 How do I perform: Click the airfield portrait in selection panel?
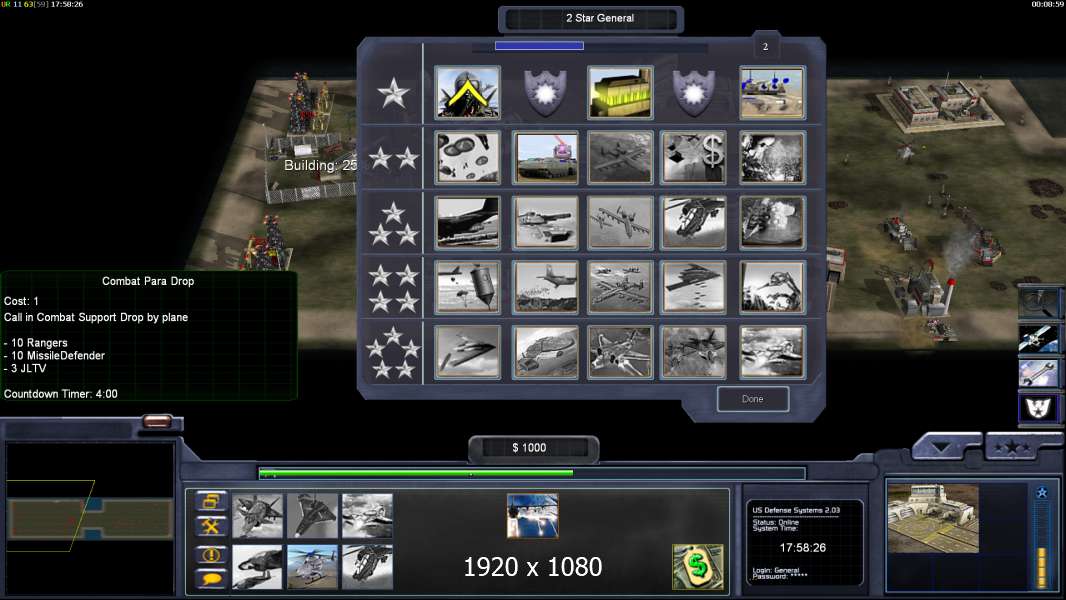933,518
